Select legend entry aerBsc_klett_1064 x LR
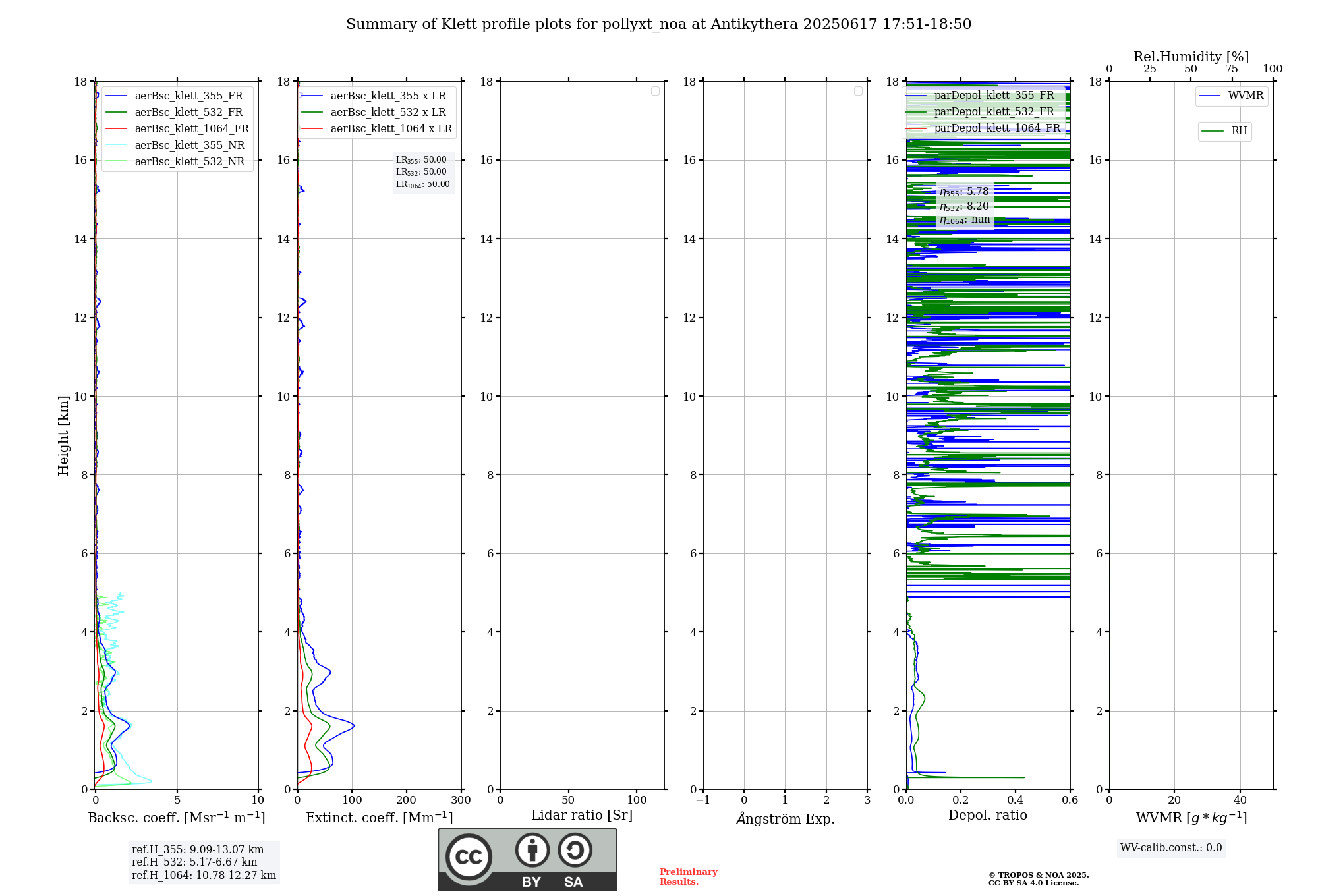 coord(377,129)
